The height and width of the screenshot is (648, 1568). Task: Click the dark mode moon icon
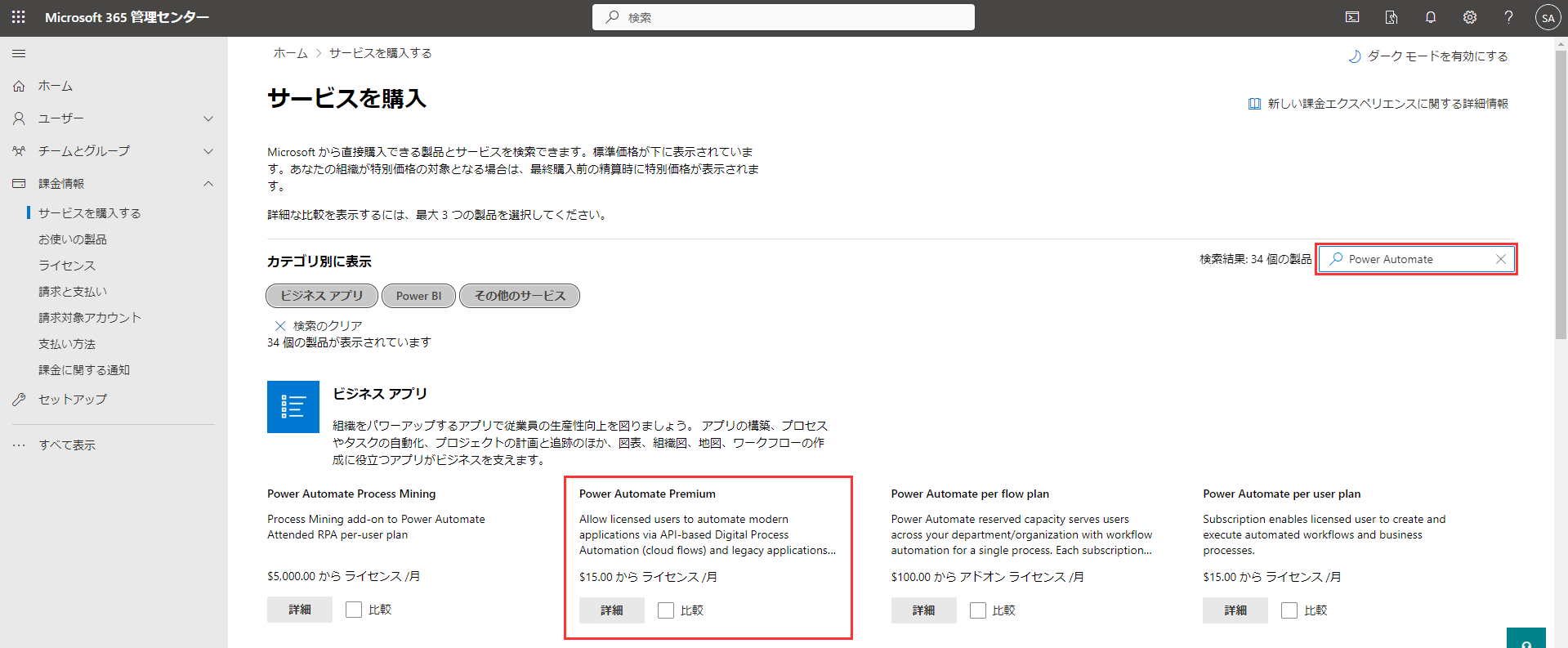click(1354, 56)
